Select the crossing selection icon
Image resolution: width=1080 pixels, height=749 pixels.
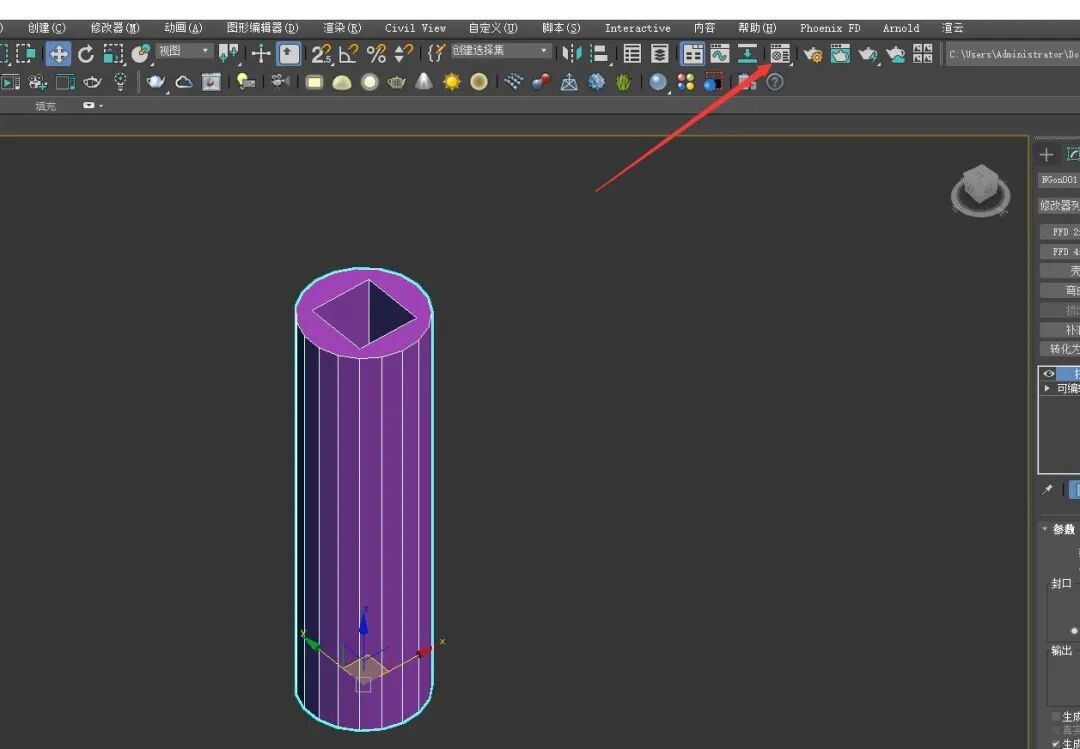click(26, 54)
